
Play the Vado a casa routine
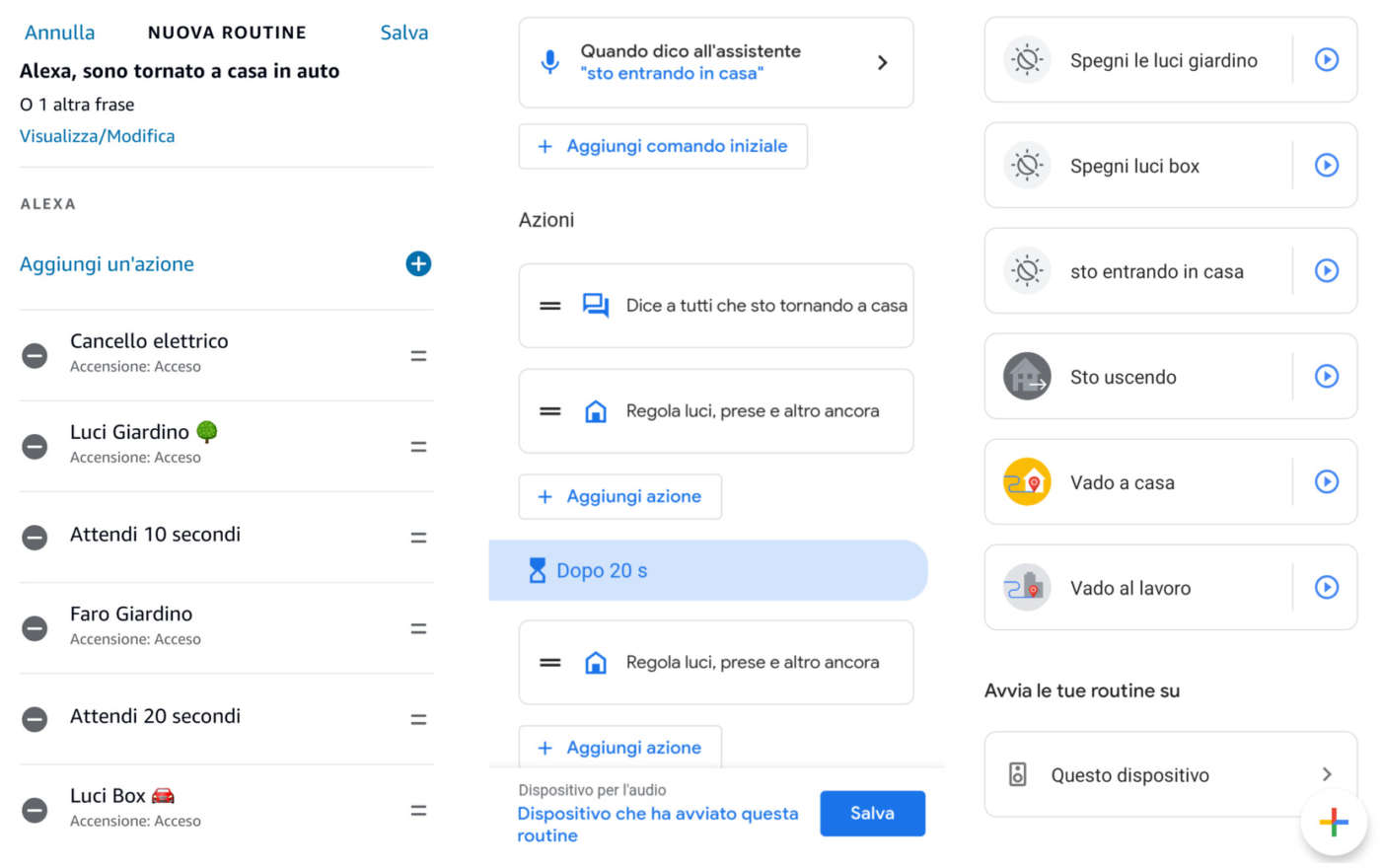(x=1327, y=482)
